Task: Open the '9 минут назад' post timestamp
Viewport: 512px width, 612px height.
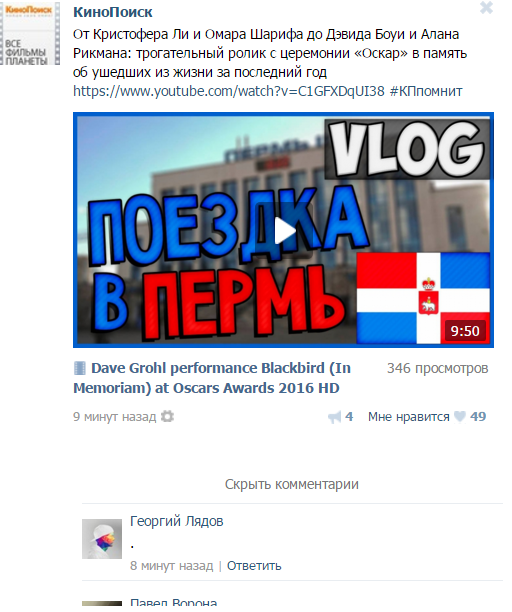Action: click(x=114, y=416)
